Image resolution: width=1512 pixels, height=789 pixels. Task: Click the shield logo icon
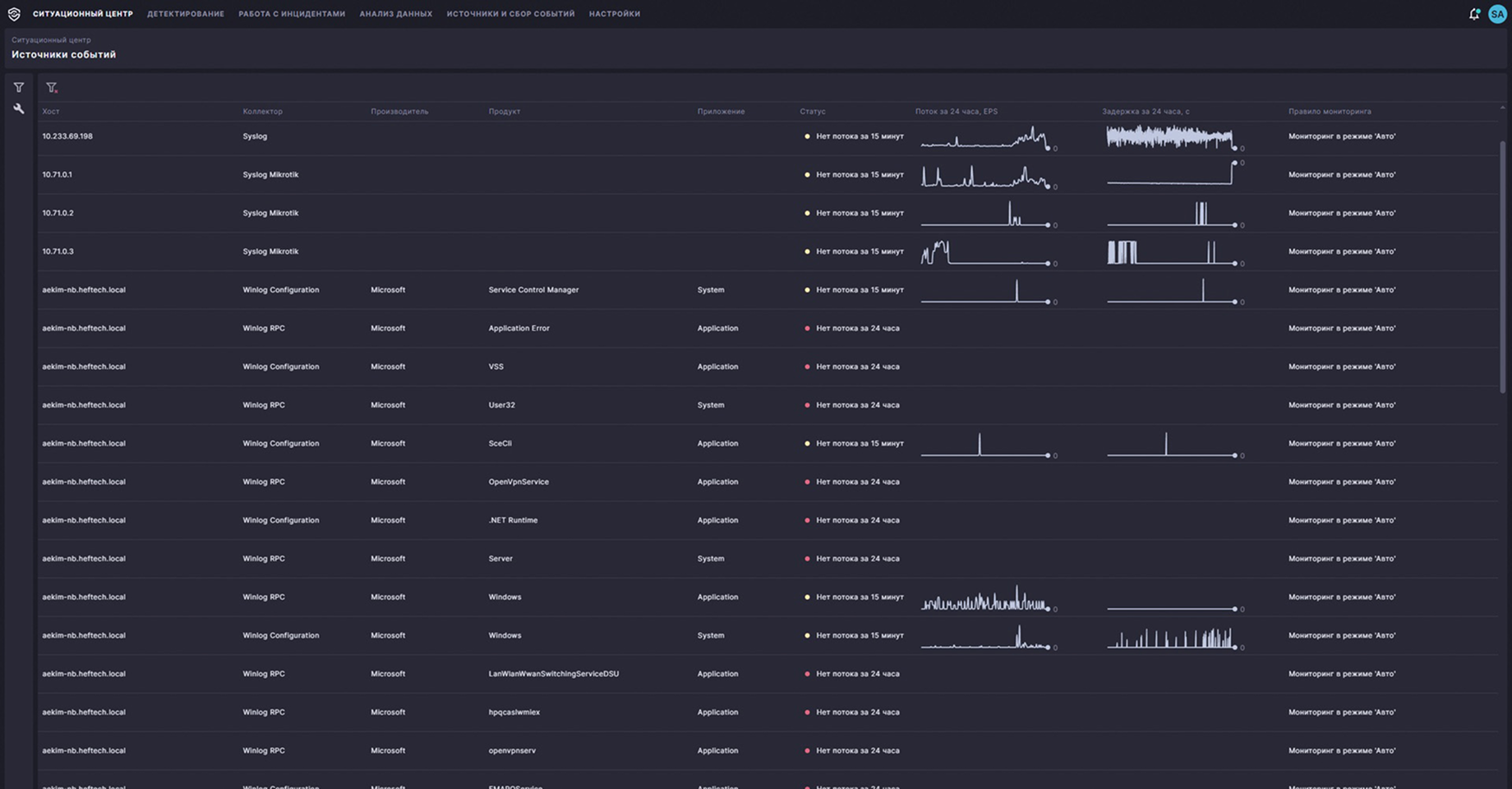(x=14, y=14)
